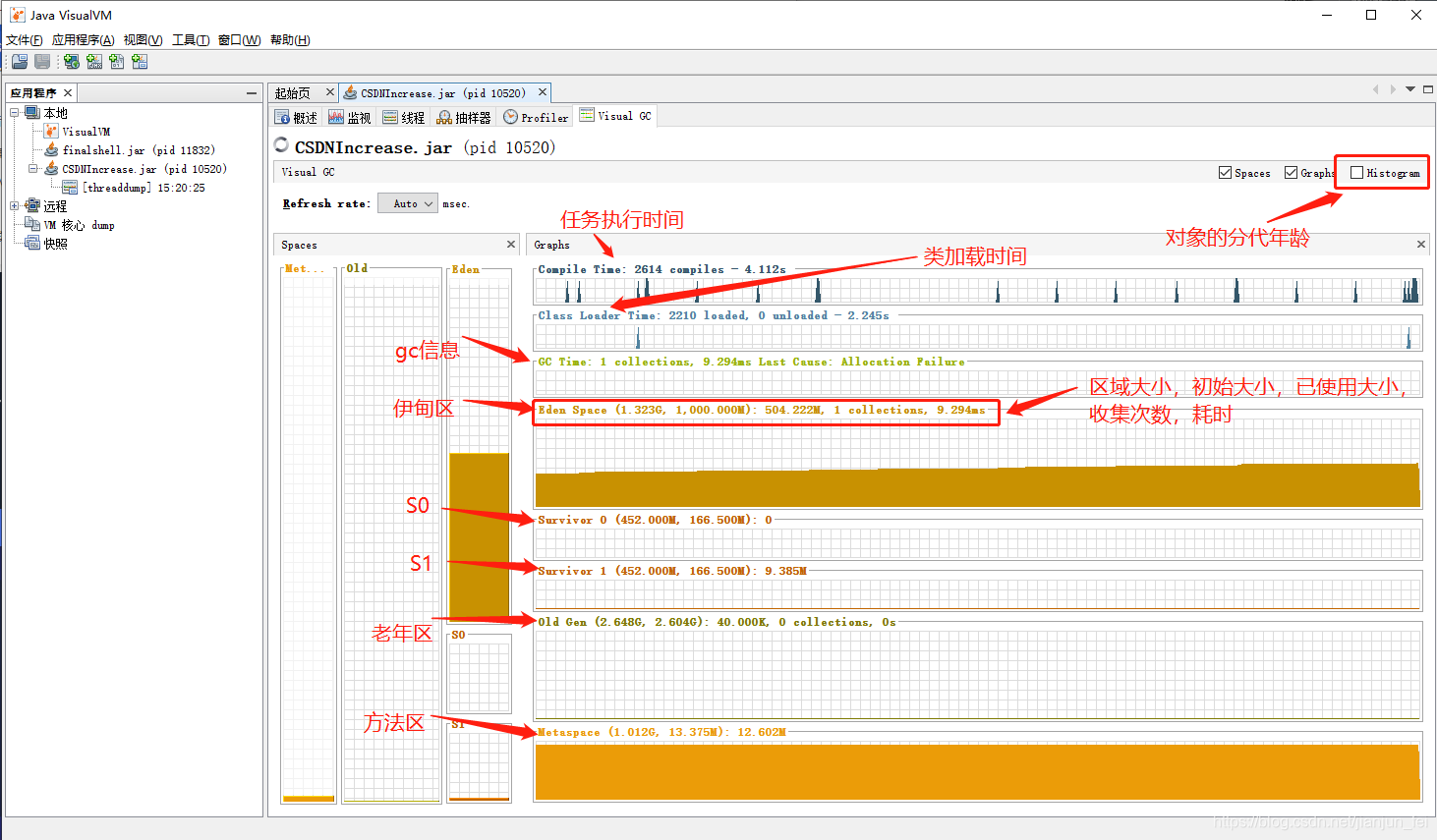Open the 帮助(H) menu
The height and width of the screenshot is (840, 1437).
290,40
